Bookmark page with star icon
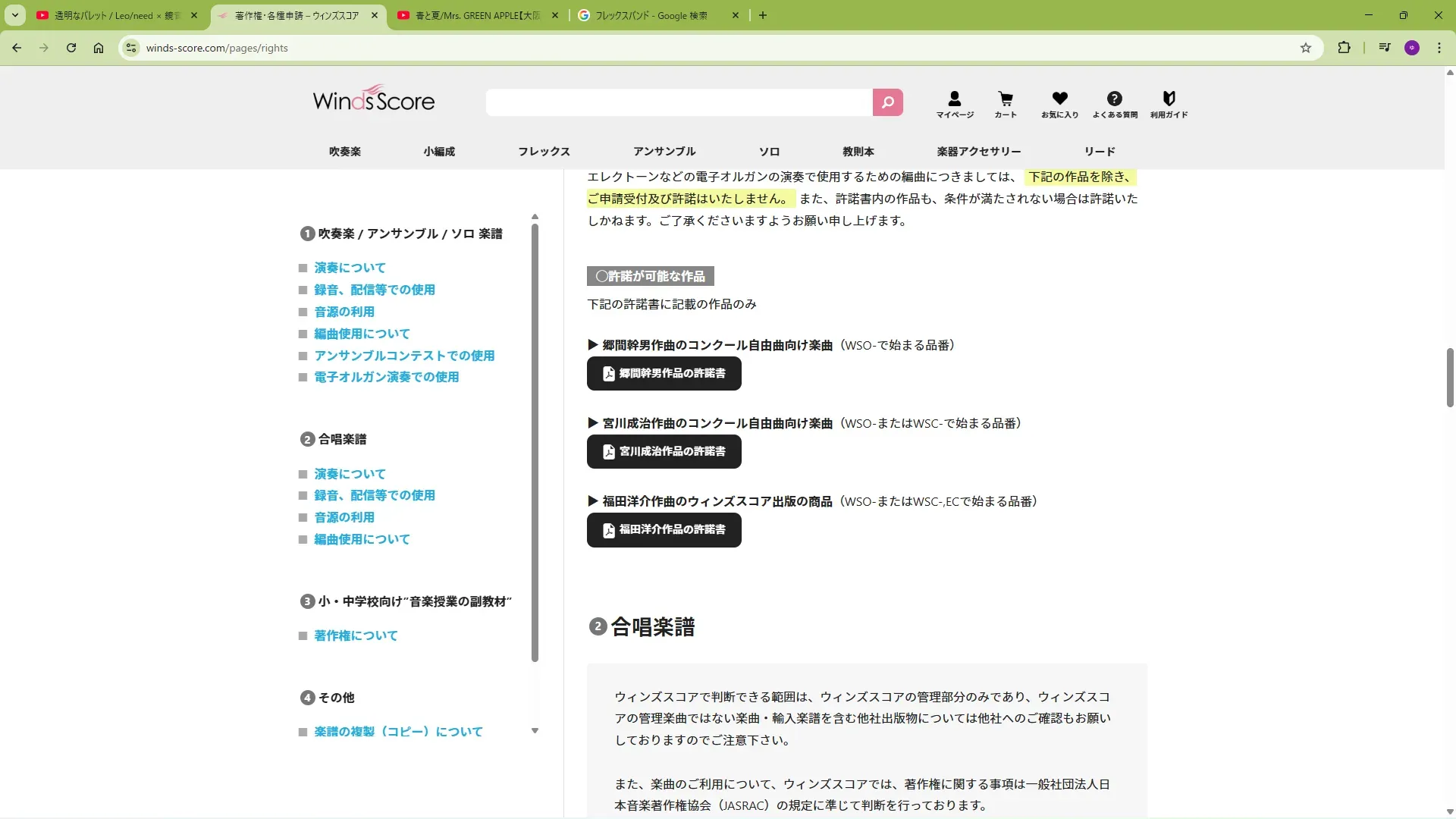 1305,48
